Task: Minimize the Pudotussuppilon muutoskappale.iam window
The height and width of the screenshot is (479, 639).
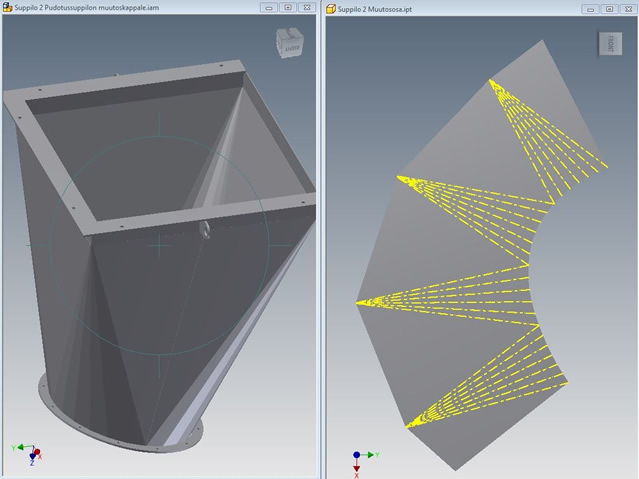Action: tap(267, 7)
